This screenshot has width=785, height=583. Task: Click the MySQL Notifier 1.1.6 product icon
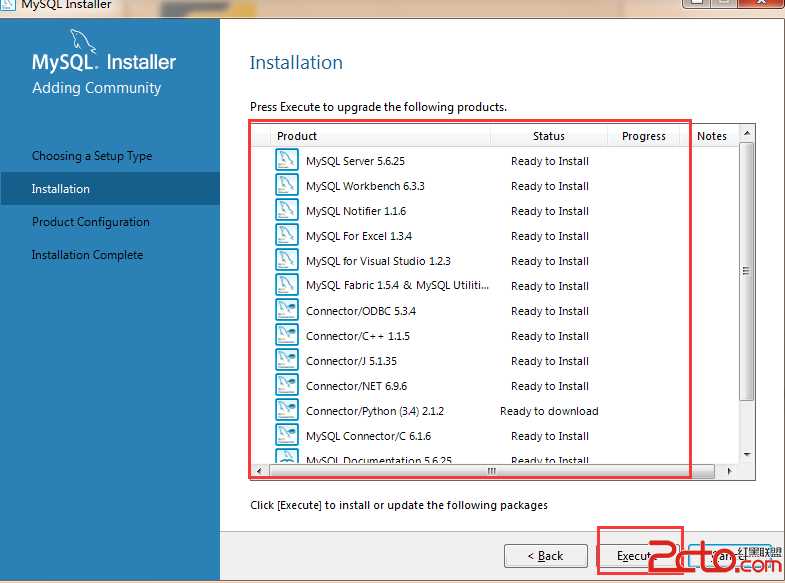[x=286, y=210]
